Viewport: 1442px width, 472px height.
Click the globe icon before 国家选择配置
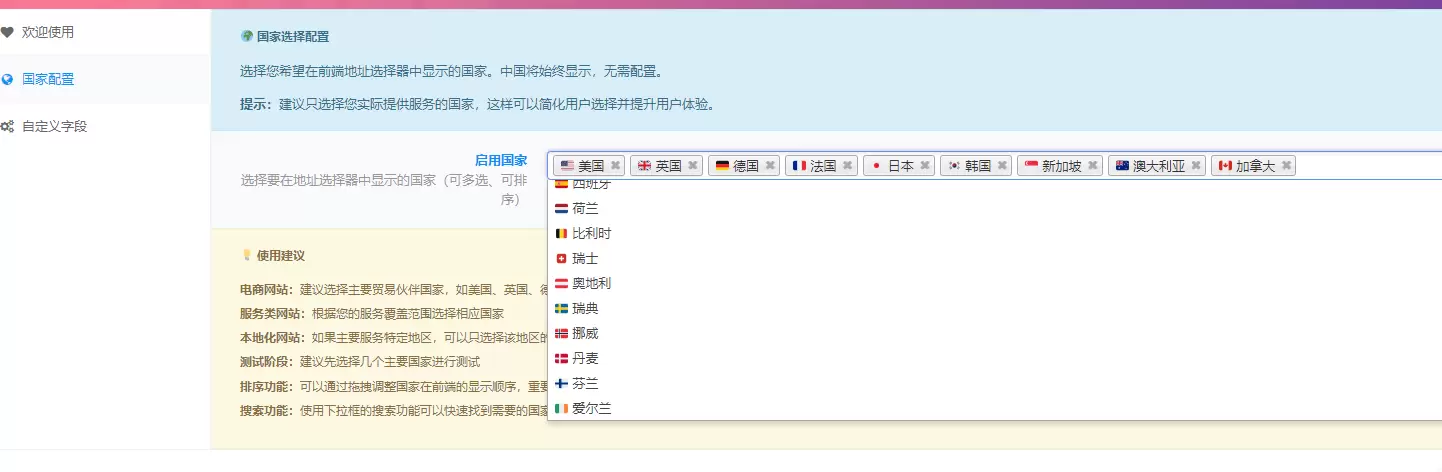click(247, 36)
